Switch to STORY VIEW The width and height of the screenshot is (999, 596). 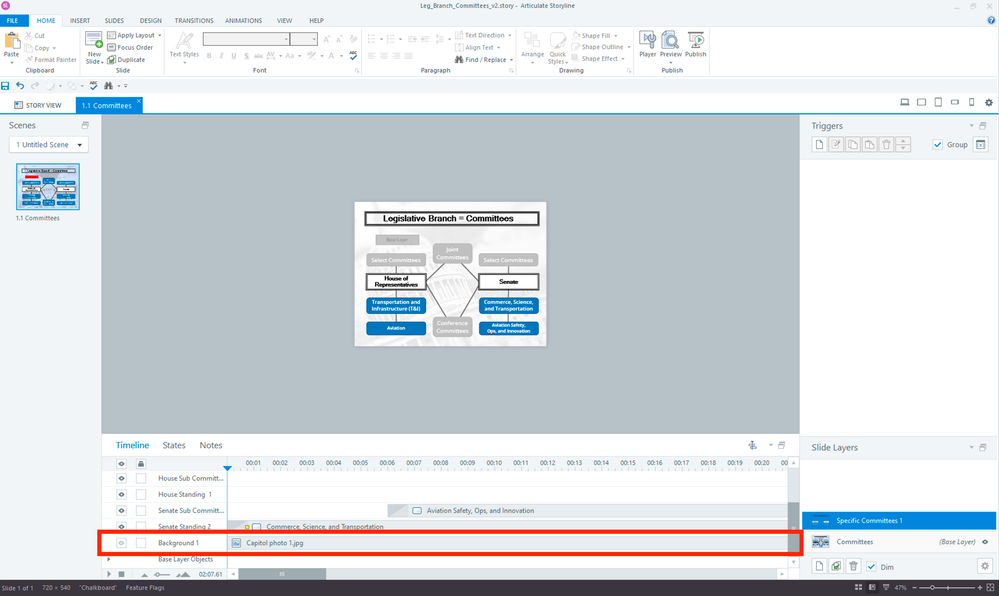[x=37, y=104]
